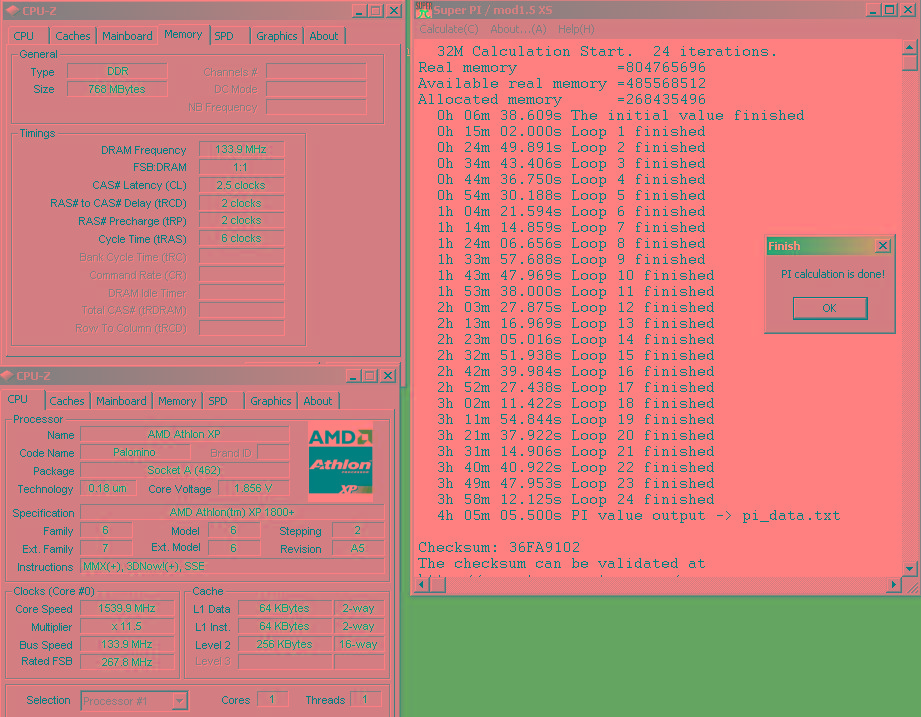This screenshot has width=921, height=717.
Task: Click memory Size value 768 MBytes
Action: click(x=117, y=89)
